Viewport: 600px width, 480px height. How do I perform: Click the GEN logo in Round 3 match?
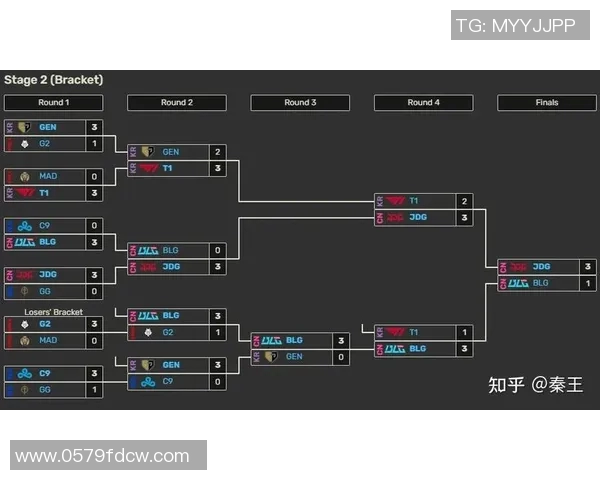point(271,357)
